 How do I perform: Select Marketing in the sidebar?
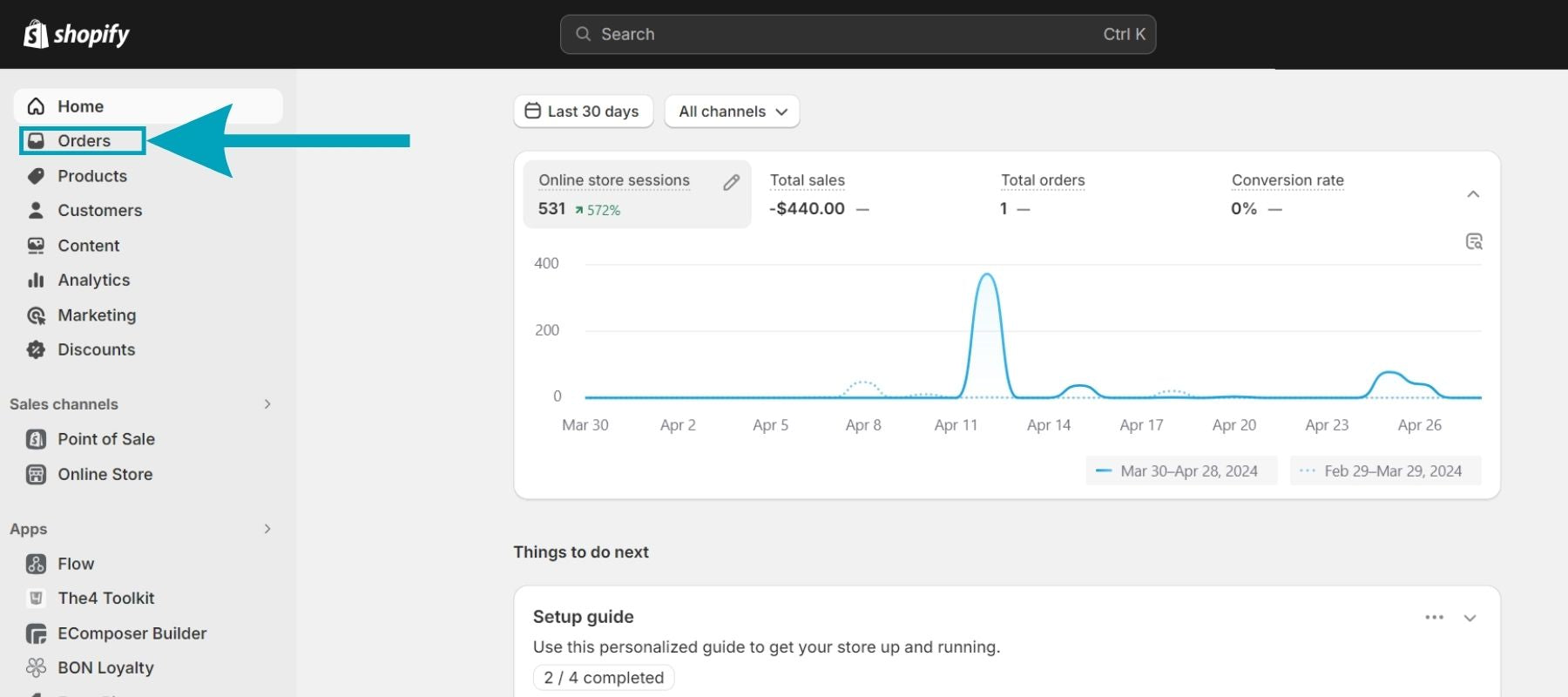coord(97,315)
